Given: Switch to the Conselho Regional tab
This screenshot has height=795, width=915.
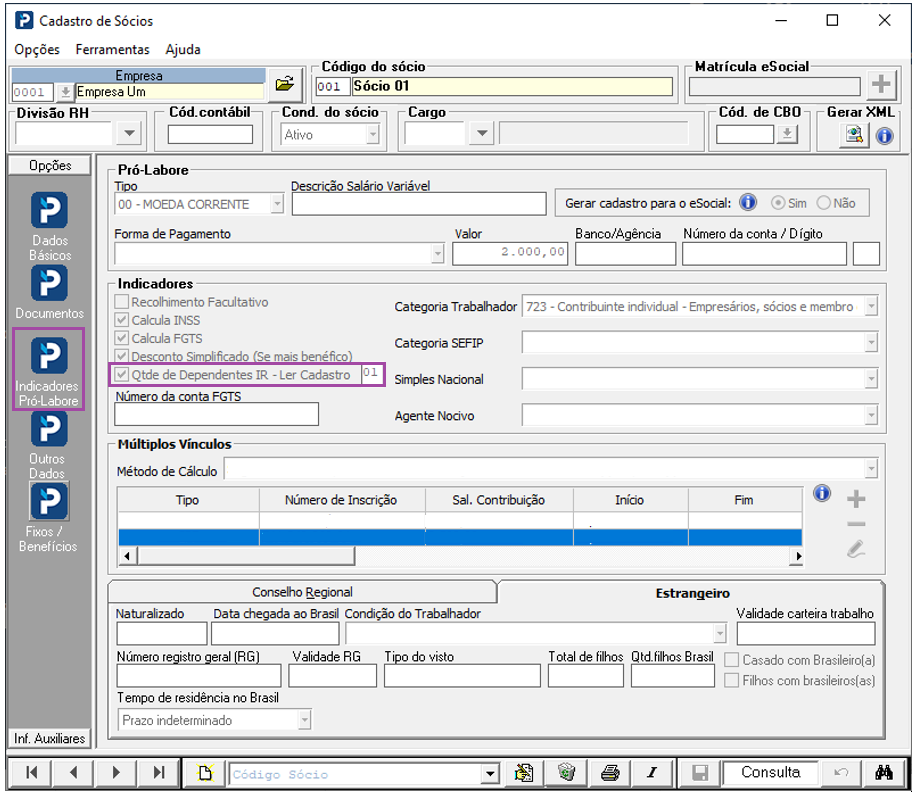Looking at the screenshot, I should (301, 592).
